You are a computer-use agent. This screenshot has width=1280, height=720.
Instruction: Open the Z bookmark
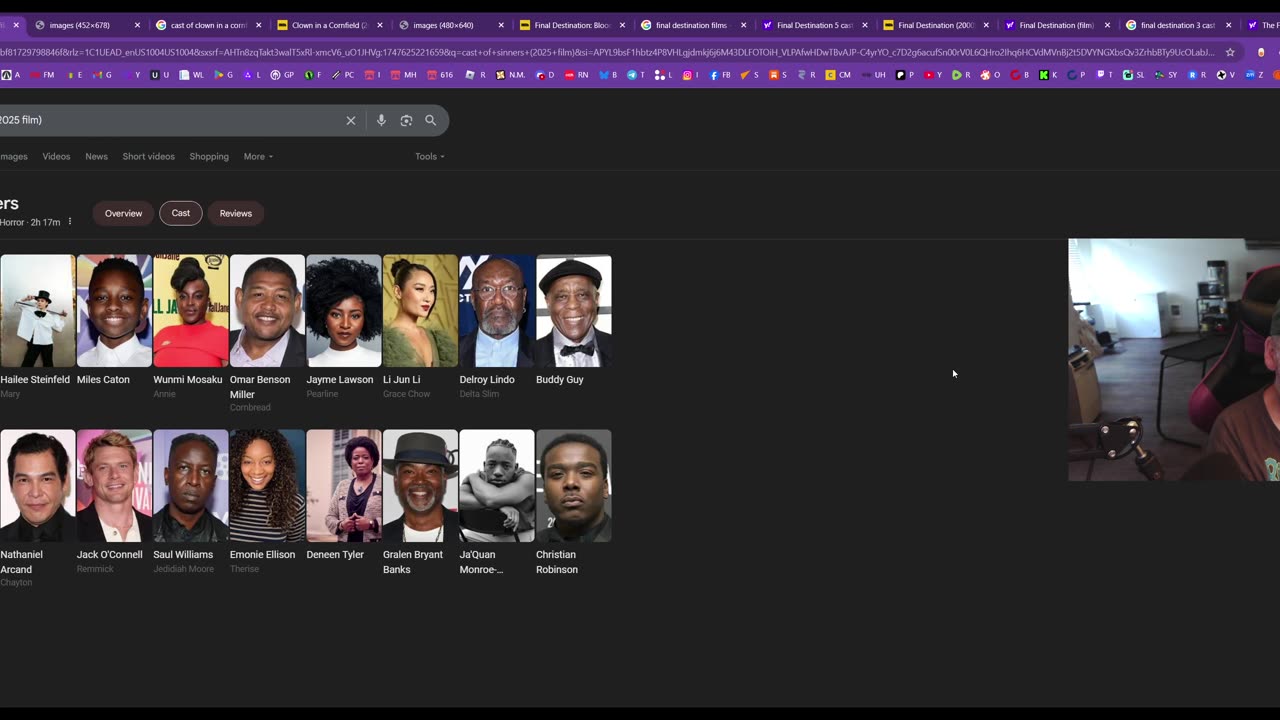[1254, 75]
